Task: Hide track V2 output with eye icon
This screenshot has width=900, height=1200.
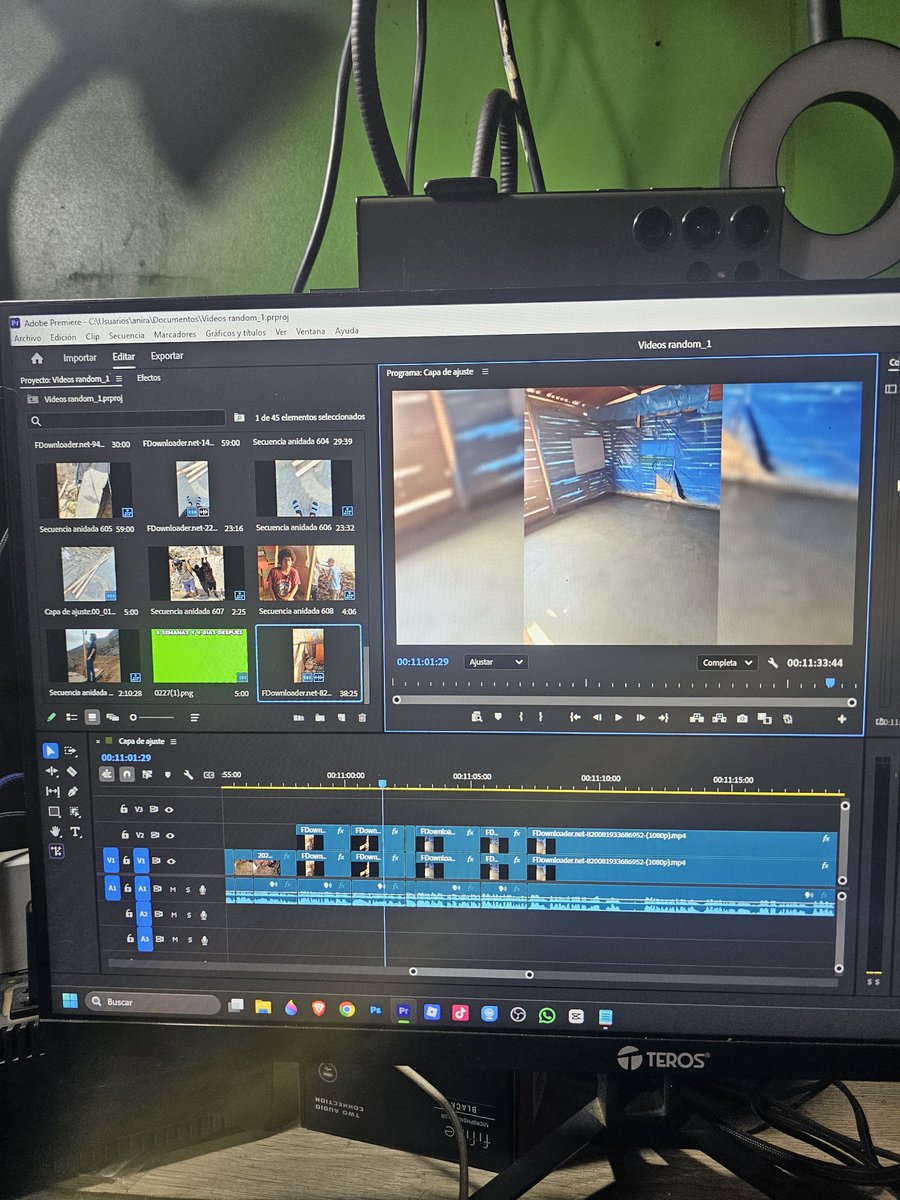Action: pyautogui.click(x=171, y=835)
